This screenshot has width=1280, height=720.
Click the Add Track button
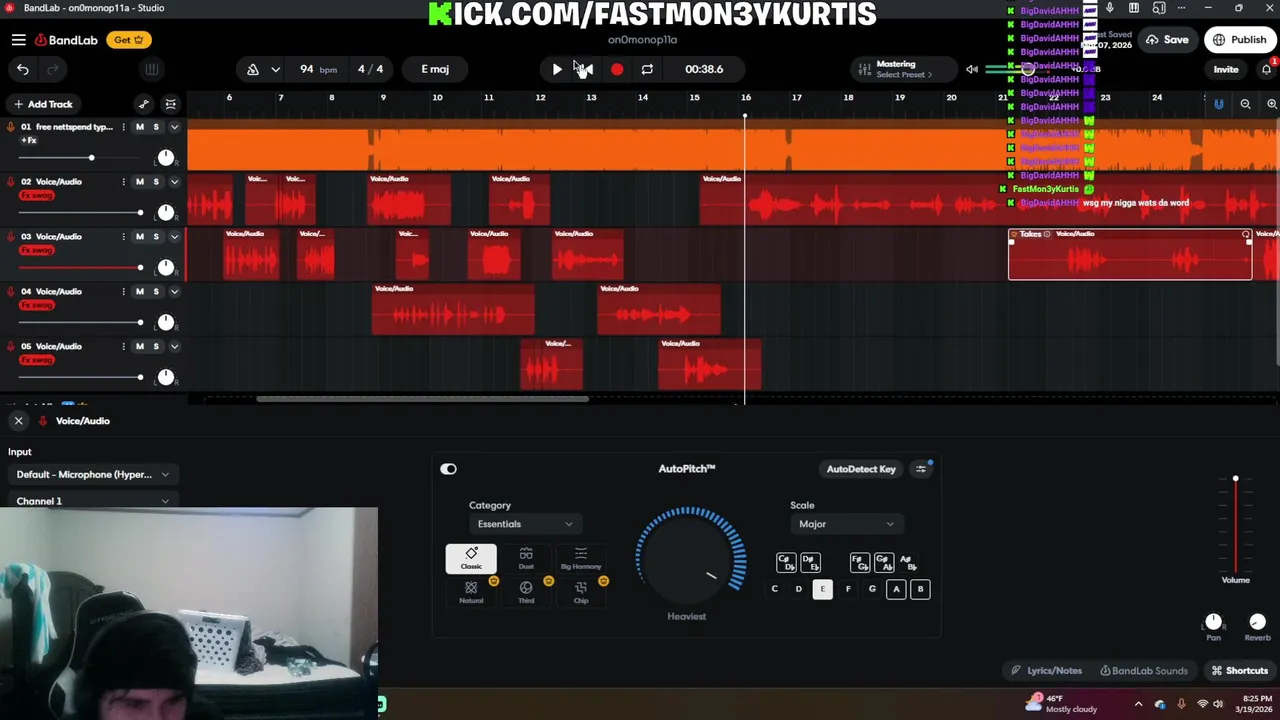coord(43,104)
